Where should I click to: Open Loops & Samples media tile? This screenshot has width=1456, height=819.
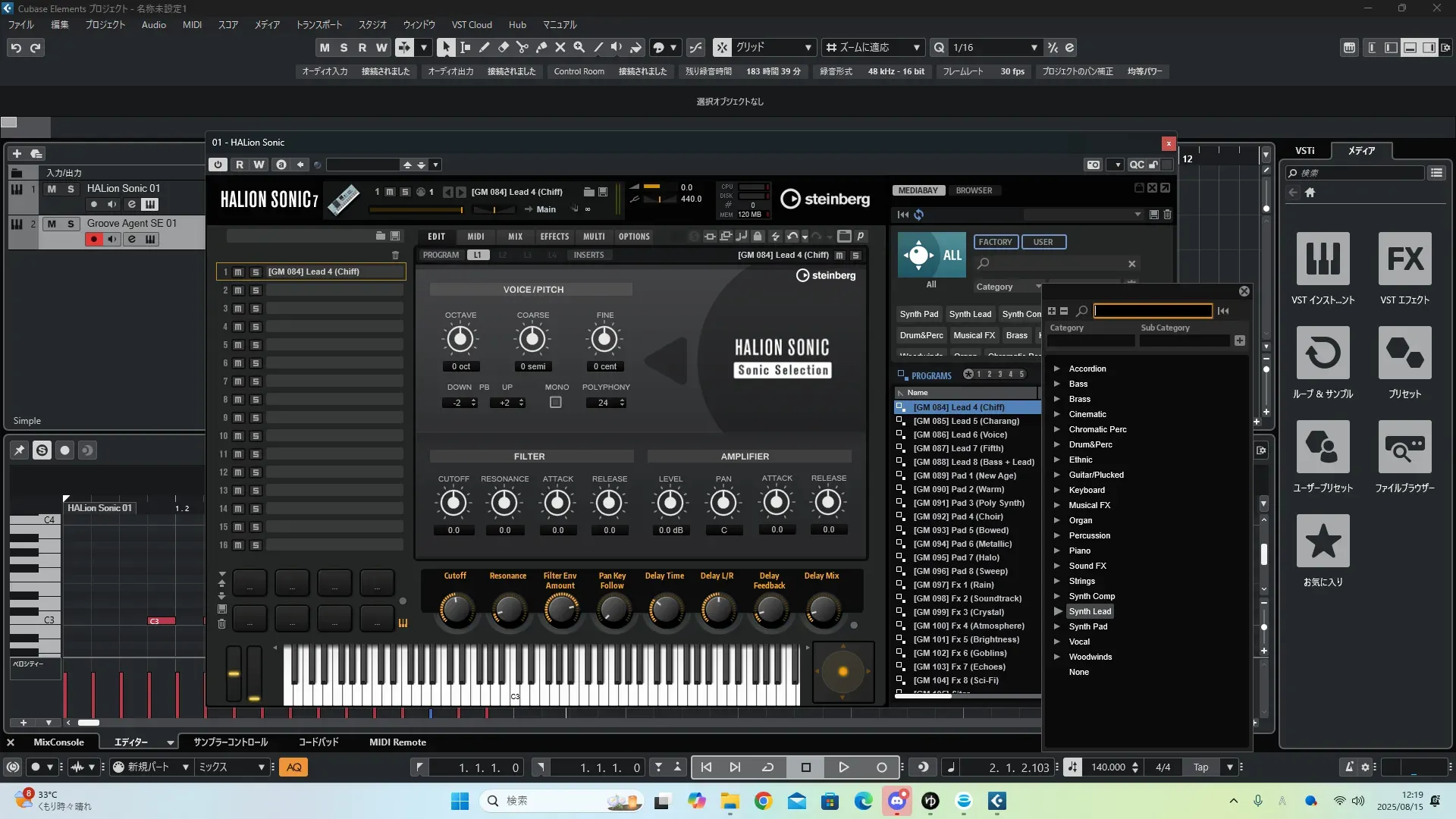(x=1323, y=353)
